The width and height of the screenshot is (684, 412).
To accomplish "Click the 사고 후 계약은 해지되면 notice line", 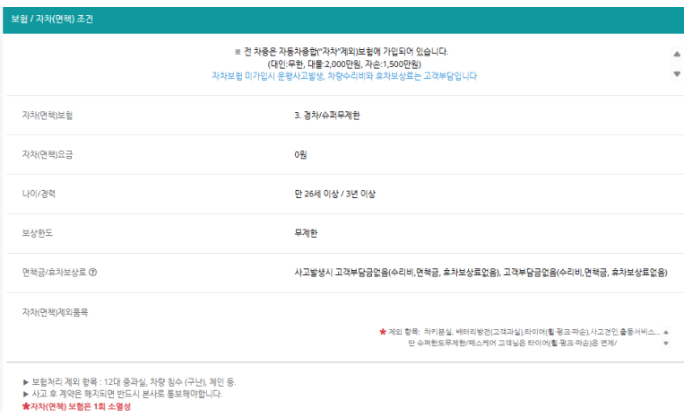I will click(123, 394).
